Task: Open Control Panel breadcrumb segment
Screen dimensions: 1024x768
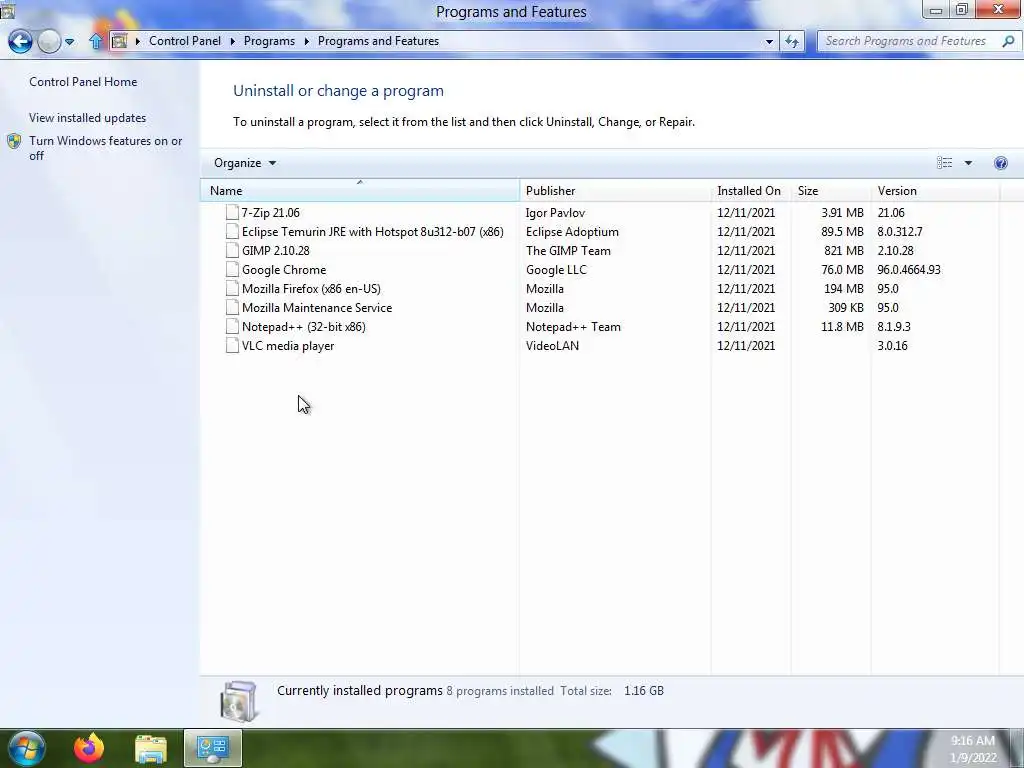Action: 185,40
